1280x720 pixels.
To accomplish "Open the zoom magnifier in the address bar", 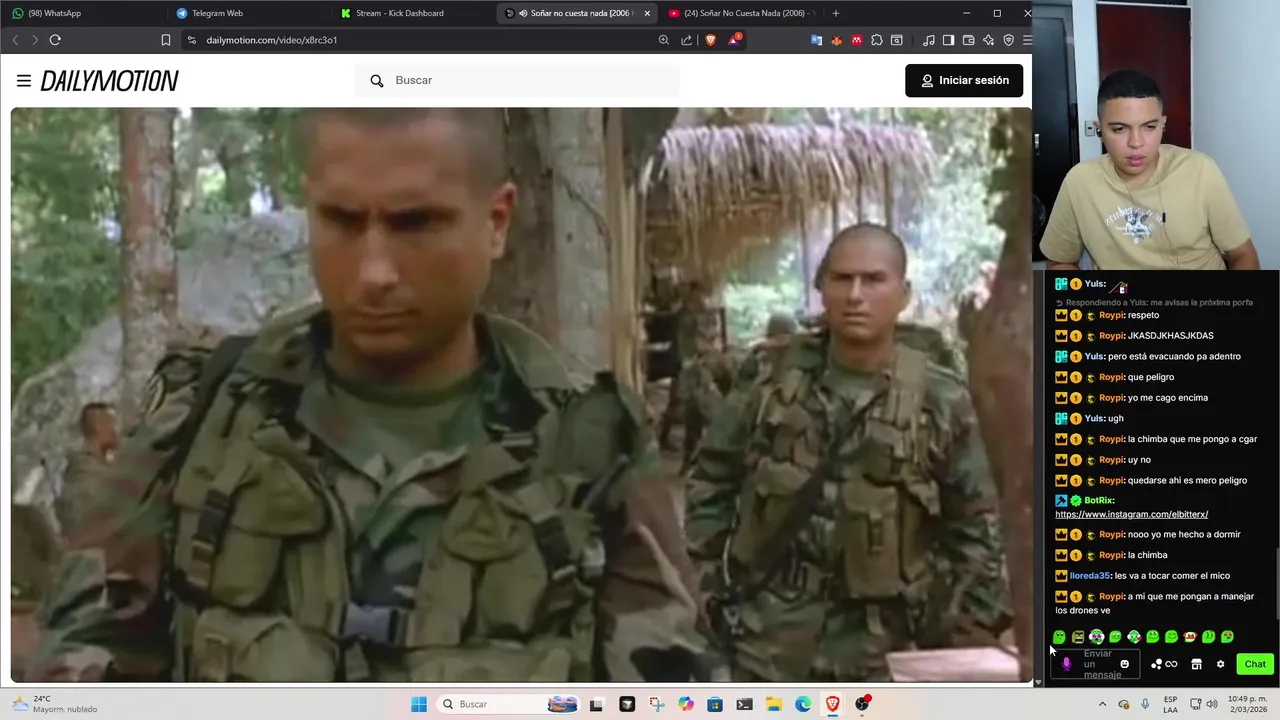I will tap(663, 40).
